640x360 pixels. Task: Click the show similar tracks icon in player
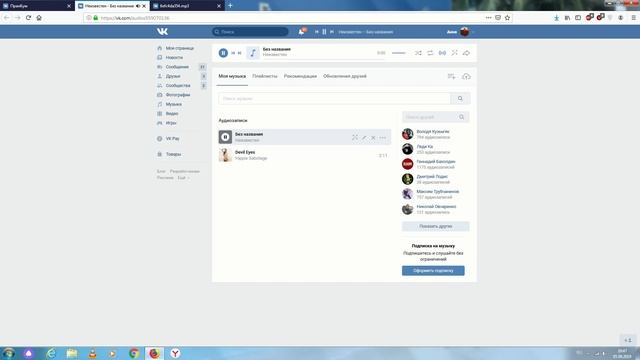tap(454, 53)
